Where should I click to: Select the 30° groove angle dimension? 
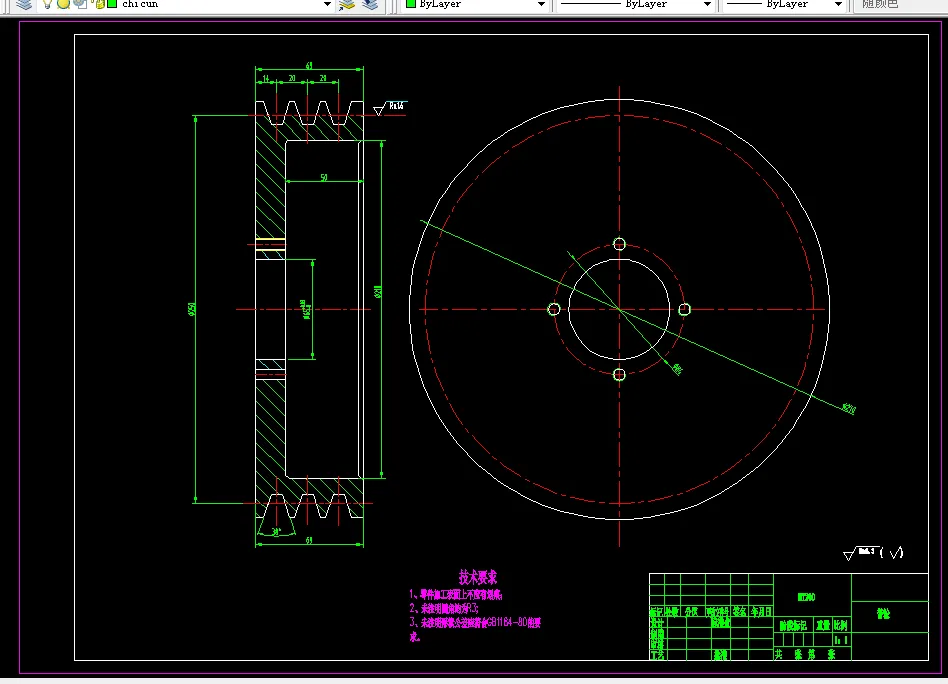point(276,532)
